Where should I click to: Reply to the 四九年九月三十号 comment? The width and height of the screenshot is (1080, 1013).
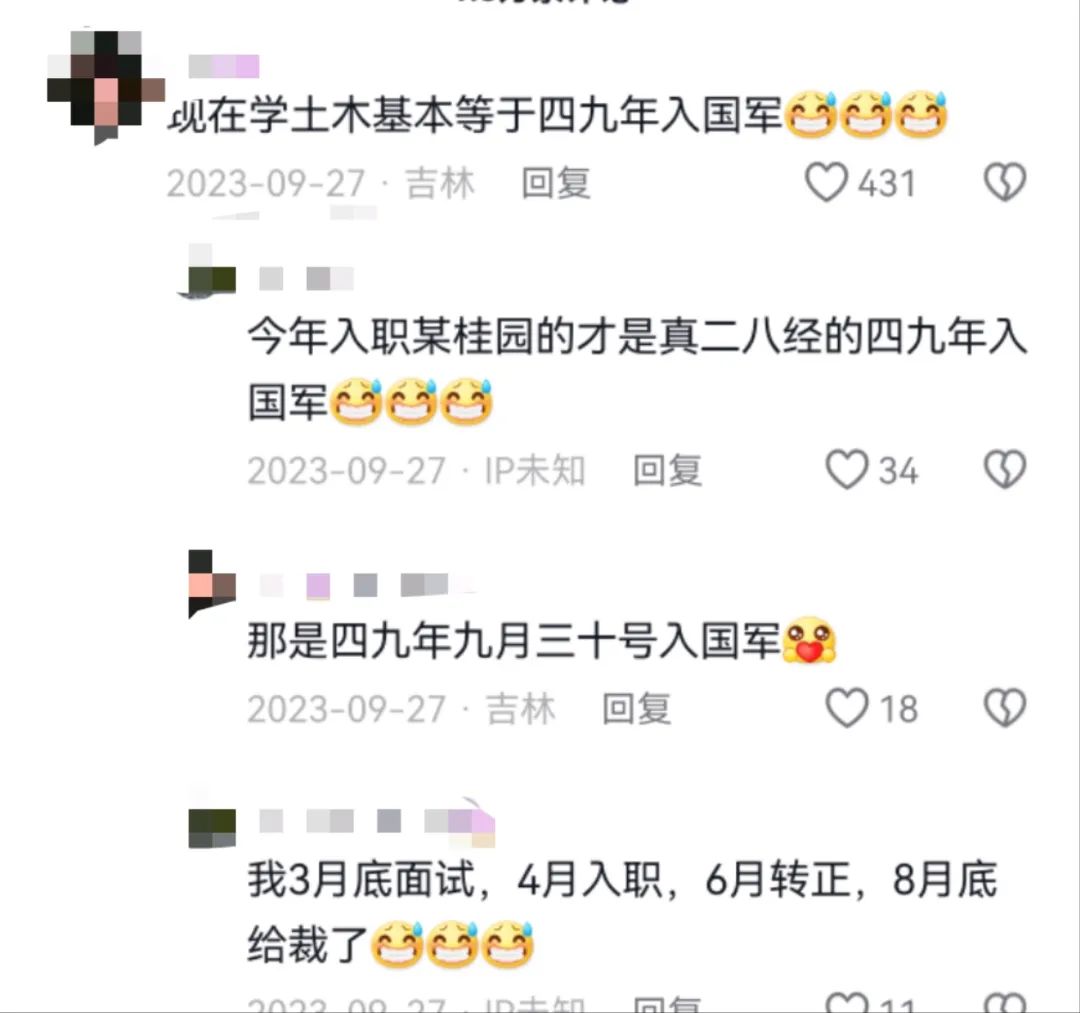636,709
